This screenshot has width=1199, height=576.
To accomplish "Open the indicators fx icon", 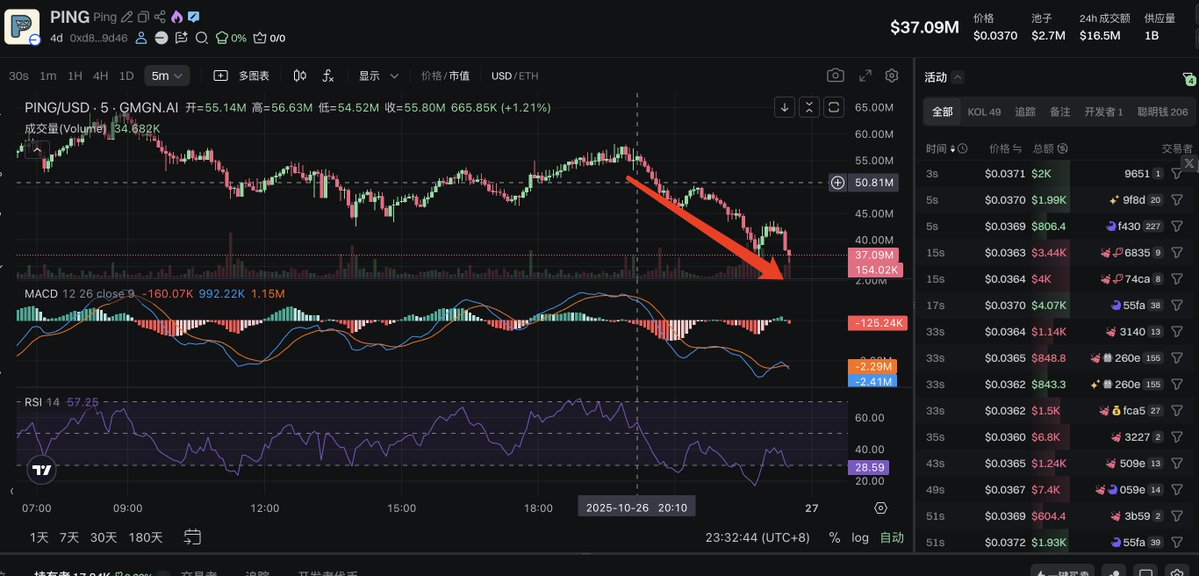I will pyautogui.click(x=328, y=76).
